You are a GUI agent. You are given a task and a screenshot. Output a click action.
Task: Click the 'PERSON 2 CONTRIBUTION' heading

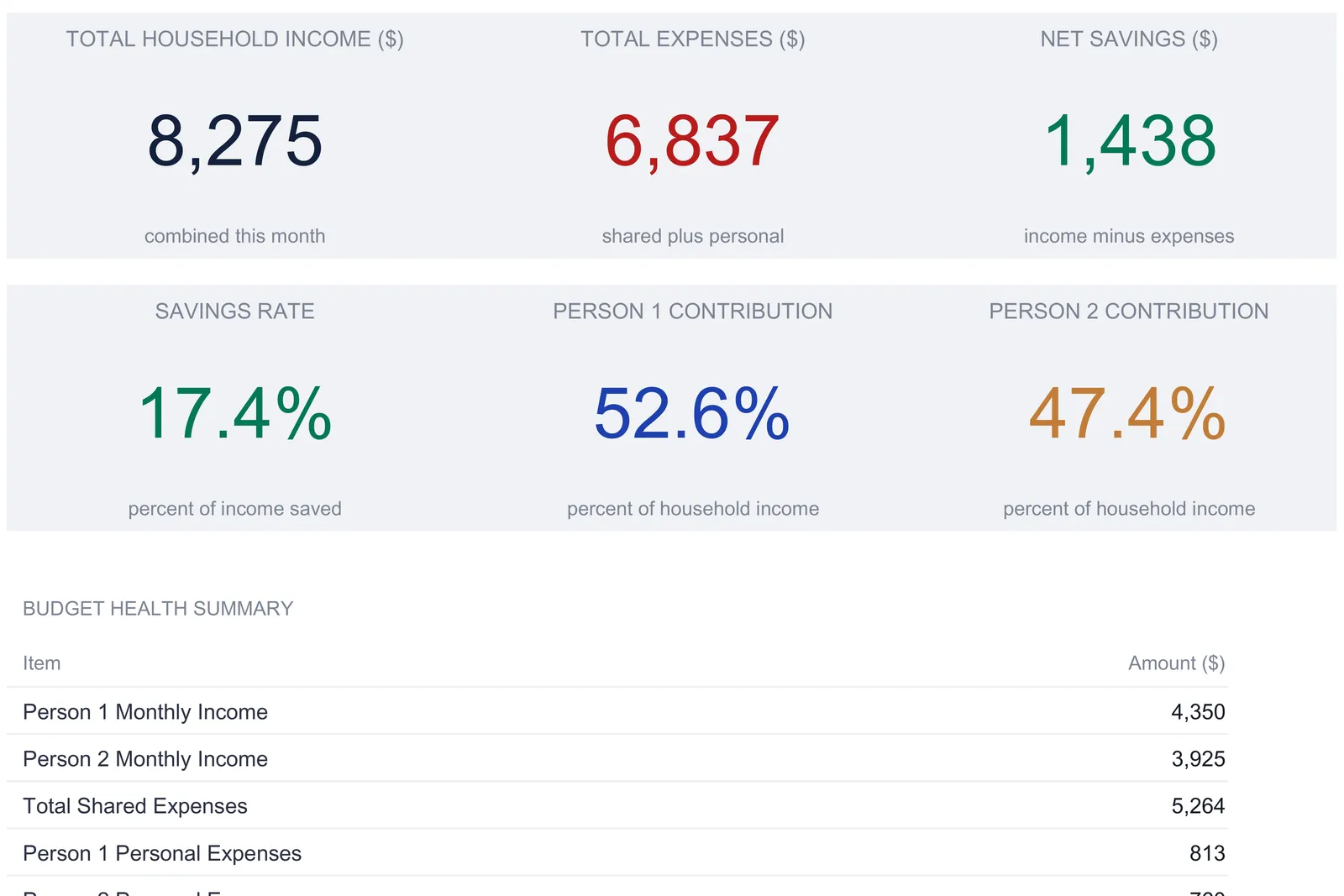[x=1129, y=312]
